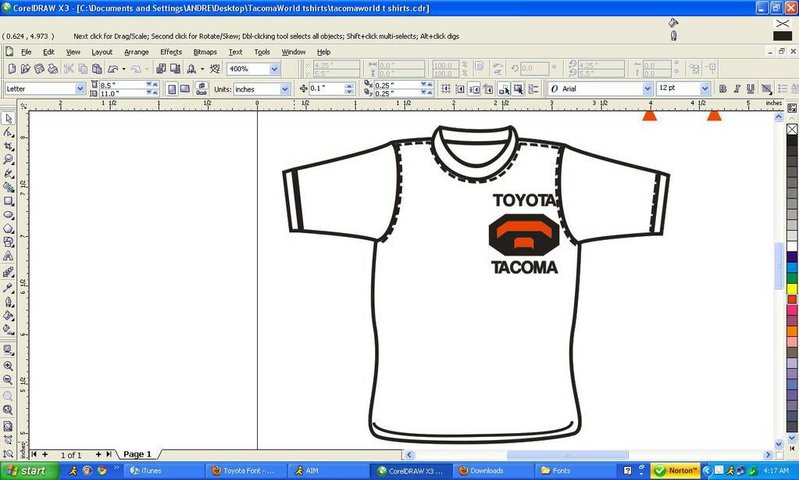Screen dimensions: 799x480
Task: Switch to Toyota Font taskbar window
Action: tap(246, 471)
